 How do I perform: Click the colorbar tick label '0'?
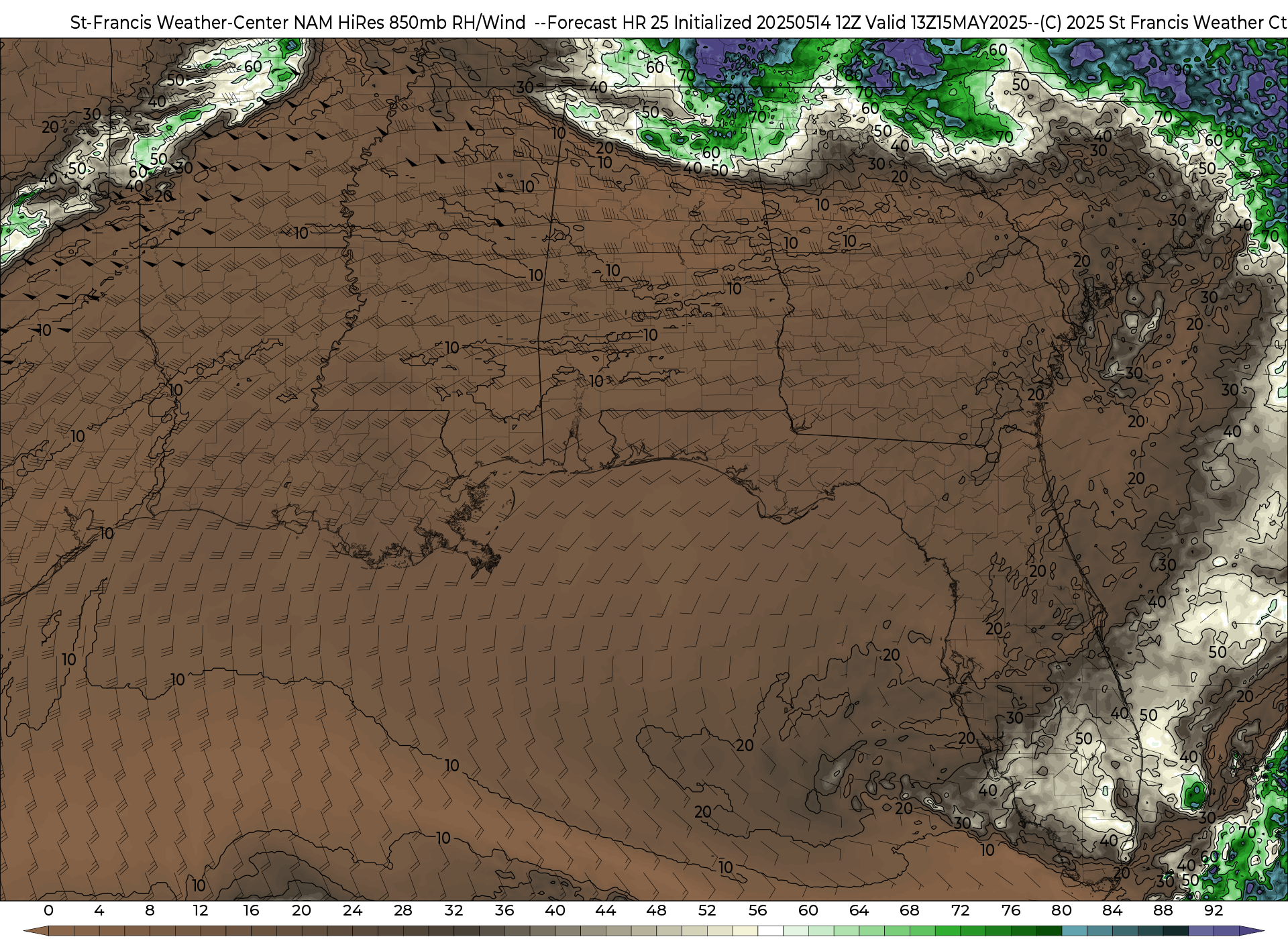click(x=48, y=911)
